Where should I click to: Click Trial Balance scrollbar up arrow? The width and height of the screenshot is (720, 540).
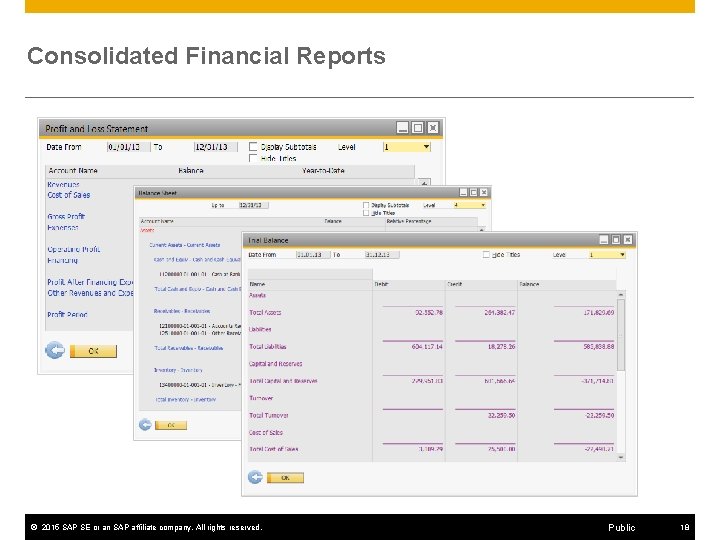pyautogui.click(x=621, y=294)
